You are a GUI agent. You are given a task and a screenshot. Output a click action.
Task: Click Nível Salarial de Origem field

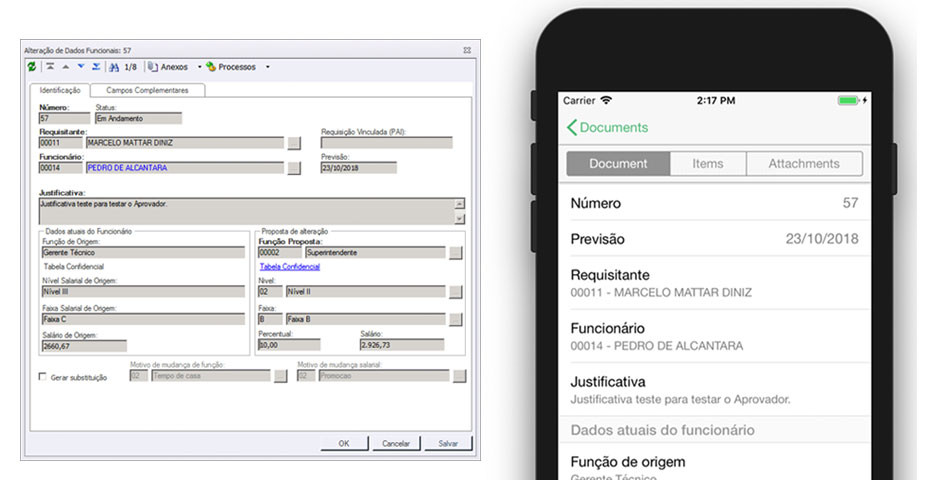[x=143, y=292]
